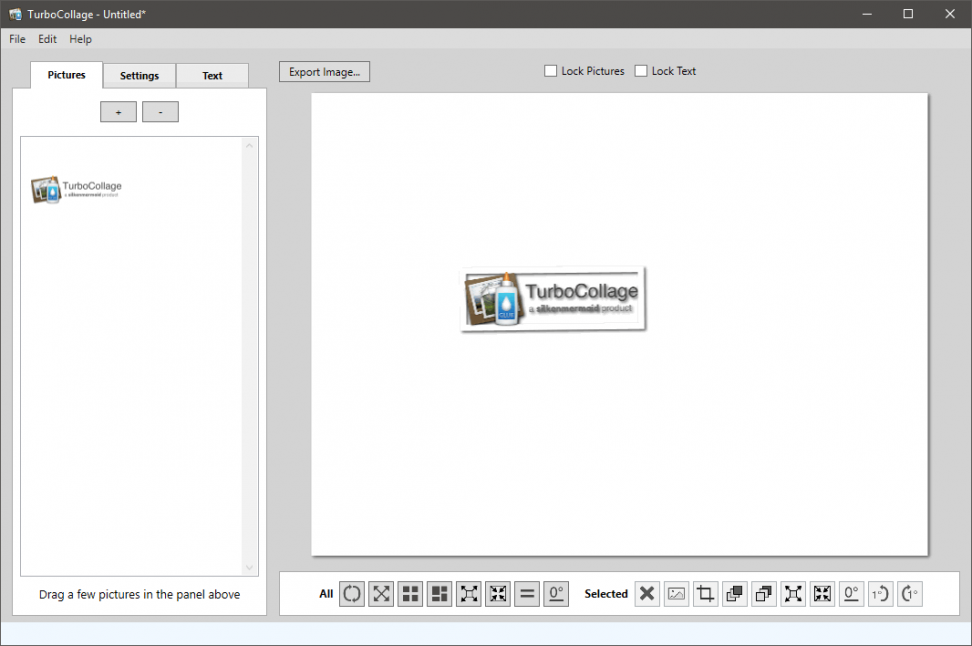Image resolution: width=972 pixels, height=646 pixels.
Task: Delete the selected picture using the X icon
Action: tap(646, 593)
